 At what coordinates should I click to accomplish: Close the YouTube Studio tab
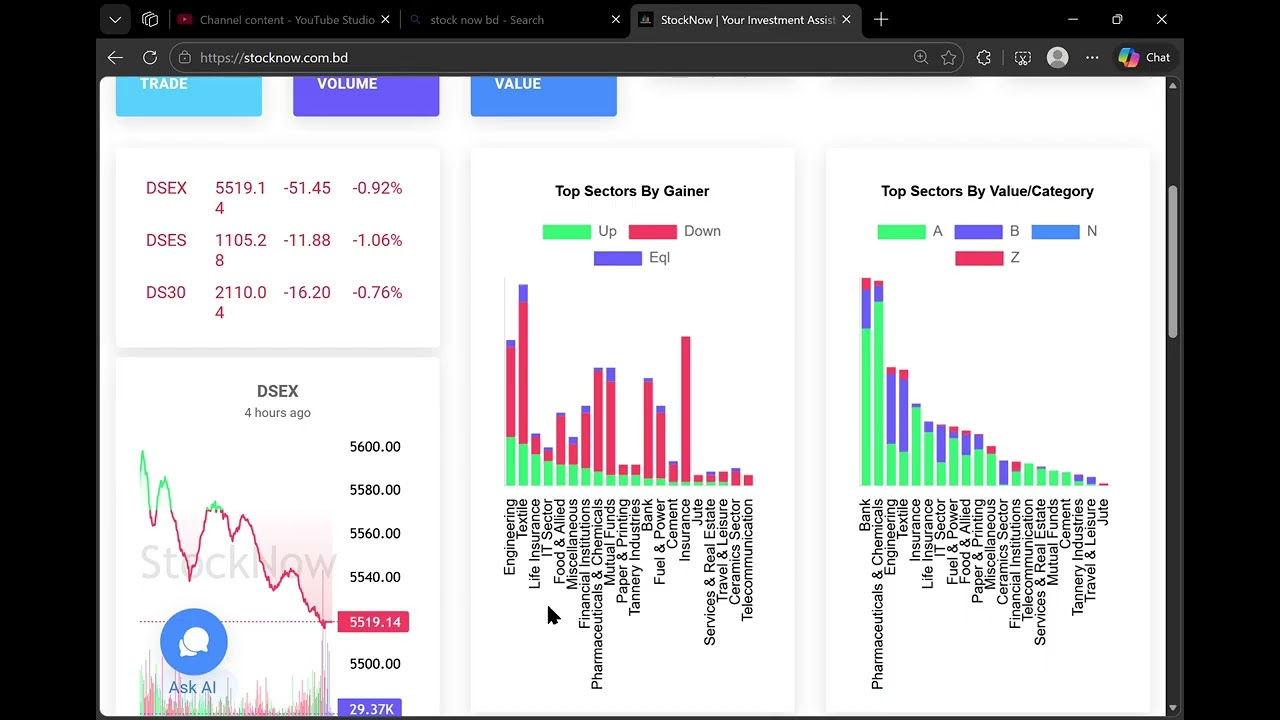[x=385, y=20]
